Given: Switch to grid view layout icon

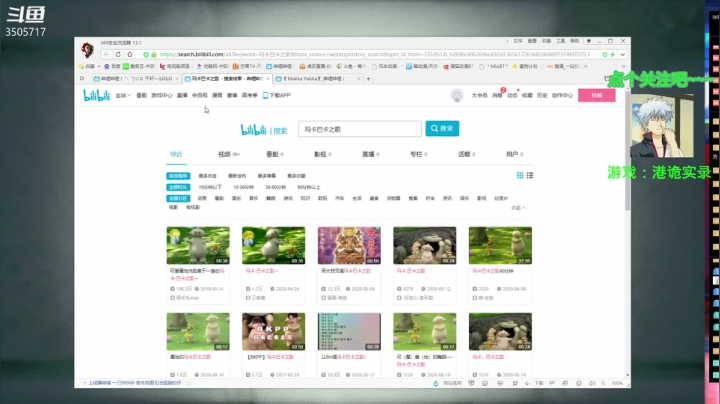Looking at the screenshot, I should (x=520, y=175).
